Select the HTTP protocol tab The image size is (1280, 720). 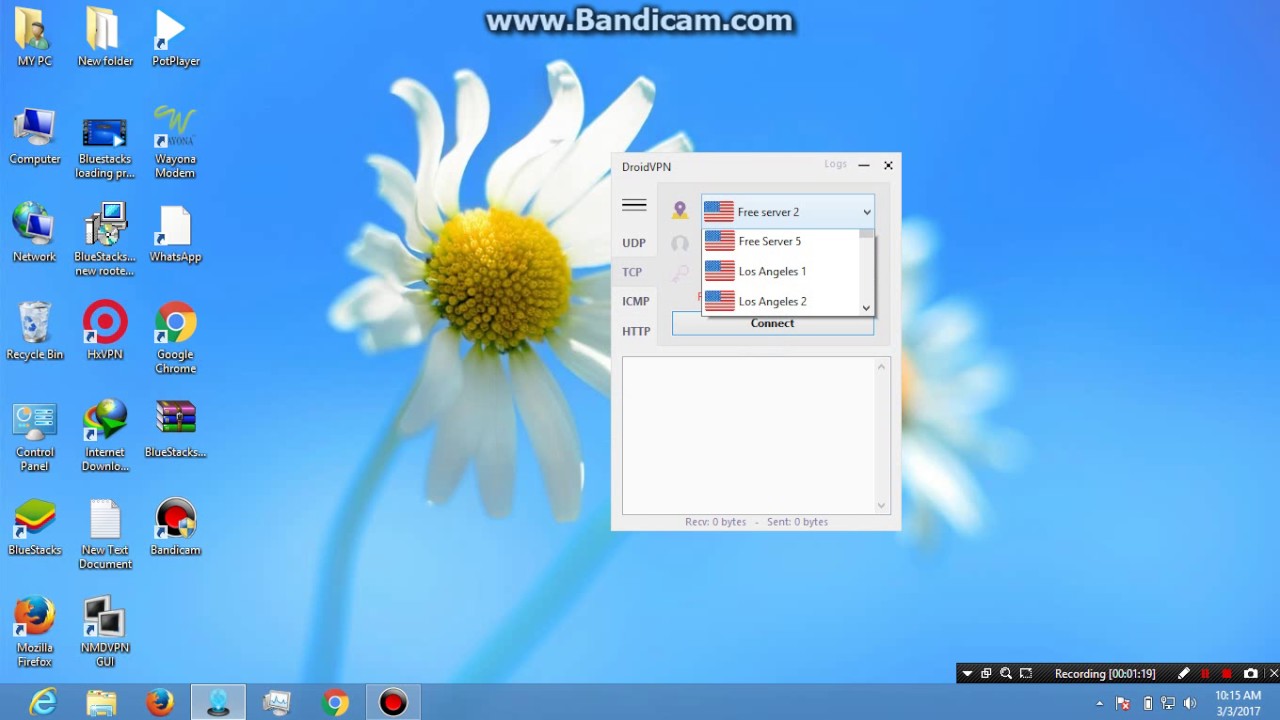pyautogui.click(x=636, y=331)
